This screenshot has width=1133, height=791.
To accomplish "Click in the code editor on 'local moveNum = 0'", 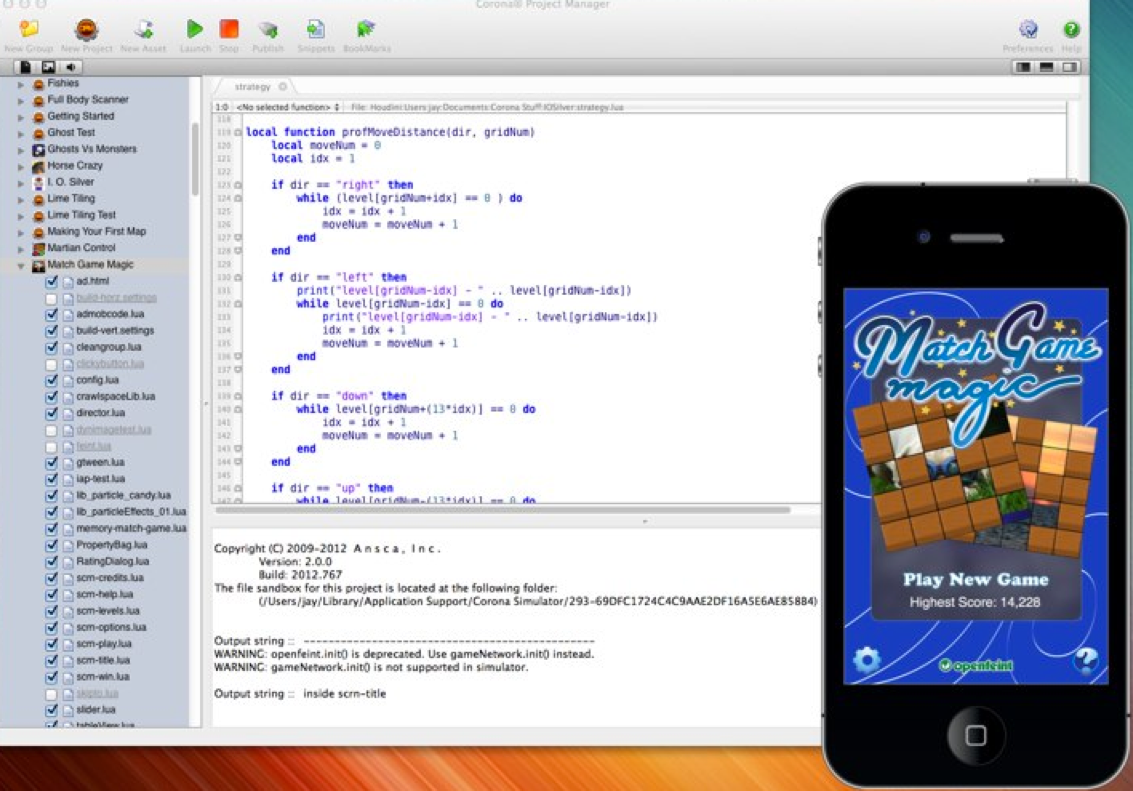I will click(326, 146).
